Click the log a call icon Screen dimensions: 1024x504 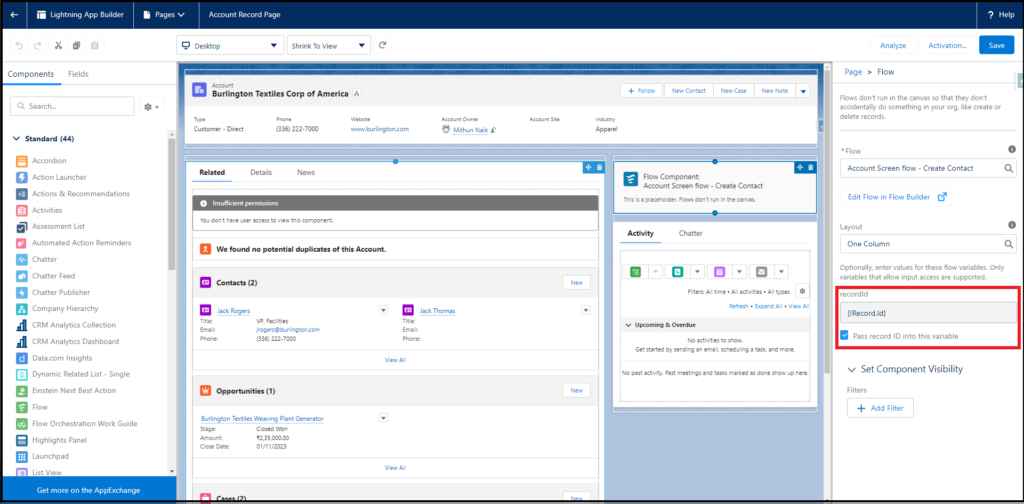[678, 272]
